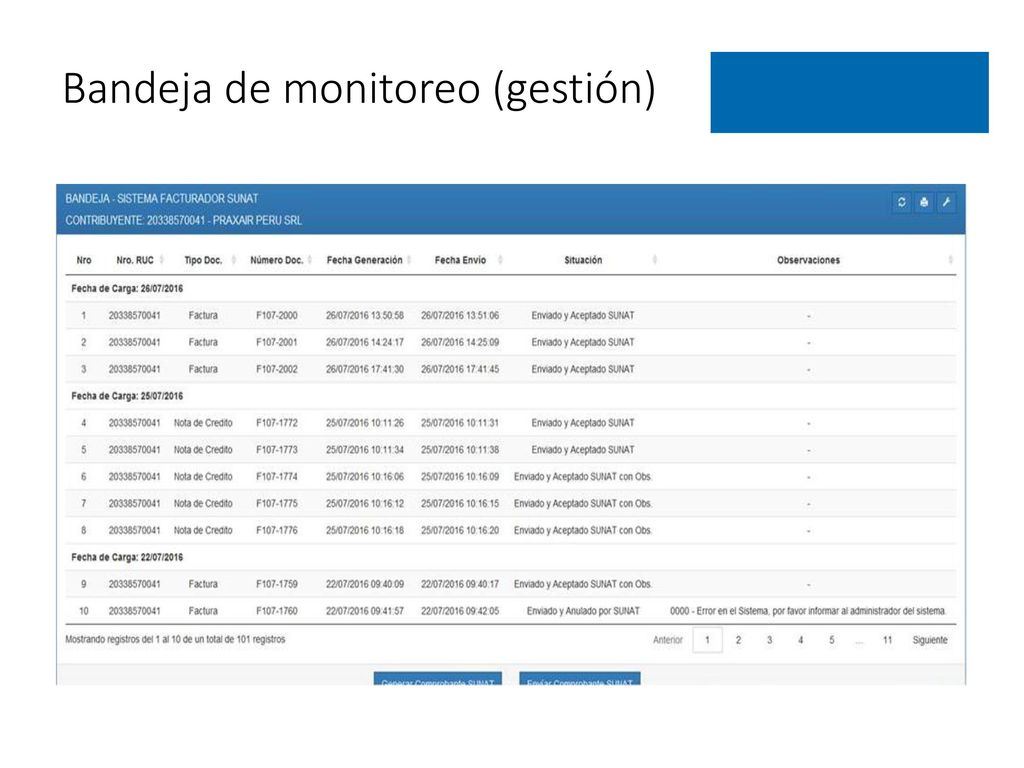Click document number F107-1760

click(277, 611)
